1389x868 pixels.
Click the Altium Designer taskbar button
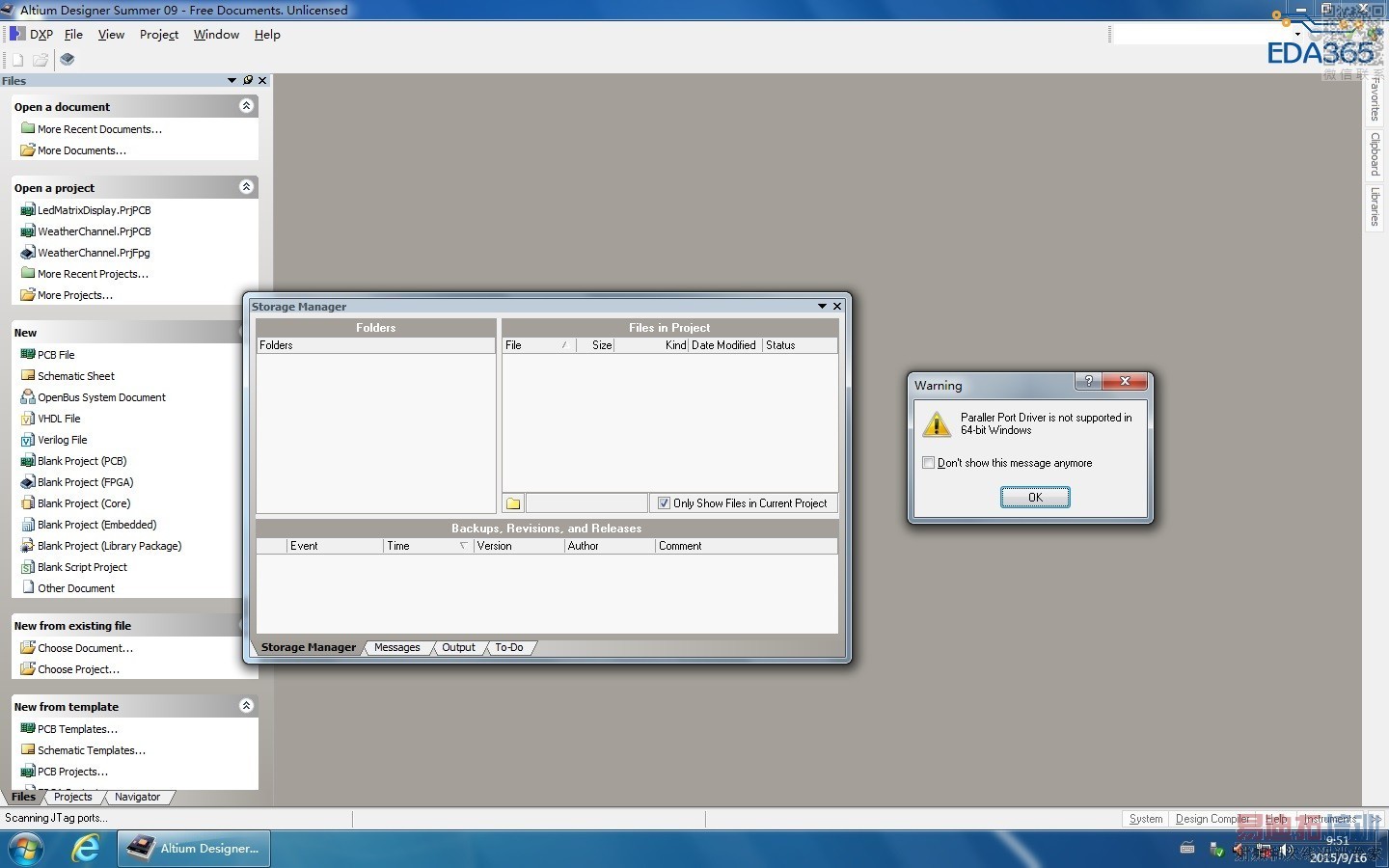click(x=194, y=849)
